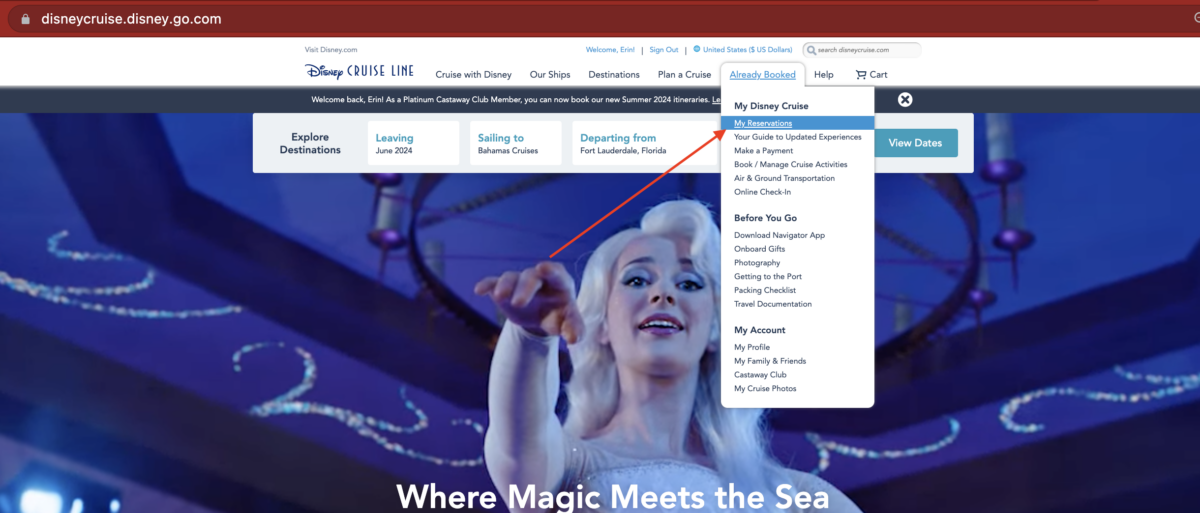Click the Before You Go heading
This screenshot has width=1200, height=513.
[765, 218]
